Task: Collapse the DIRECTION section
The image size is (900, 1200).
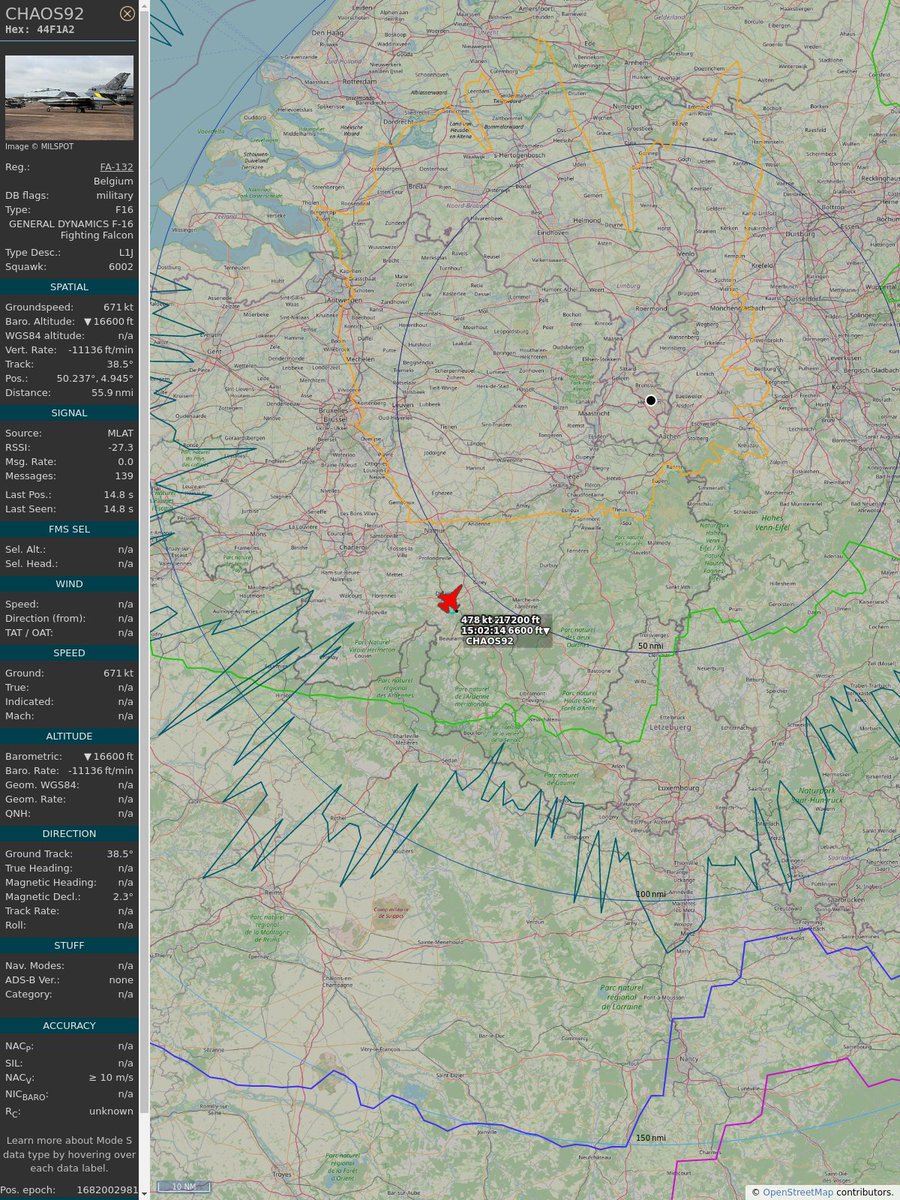Action: (70, 833)
